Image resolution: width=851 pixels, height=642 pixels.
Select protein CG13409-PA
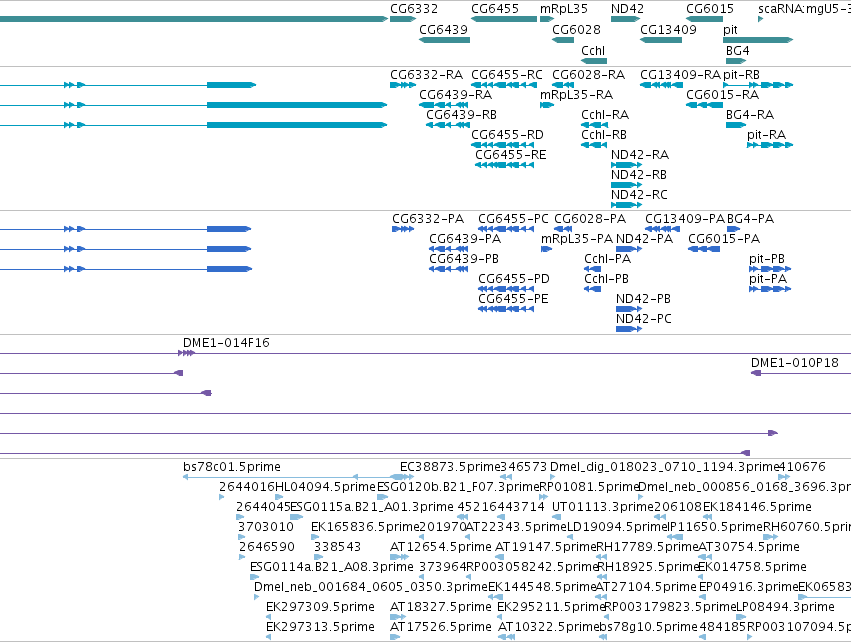(x=684, y=219)
